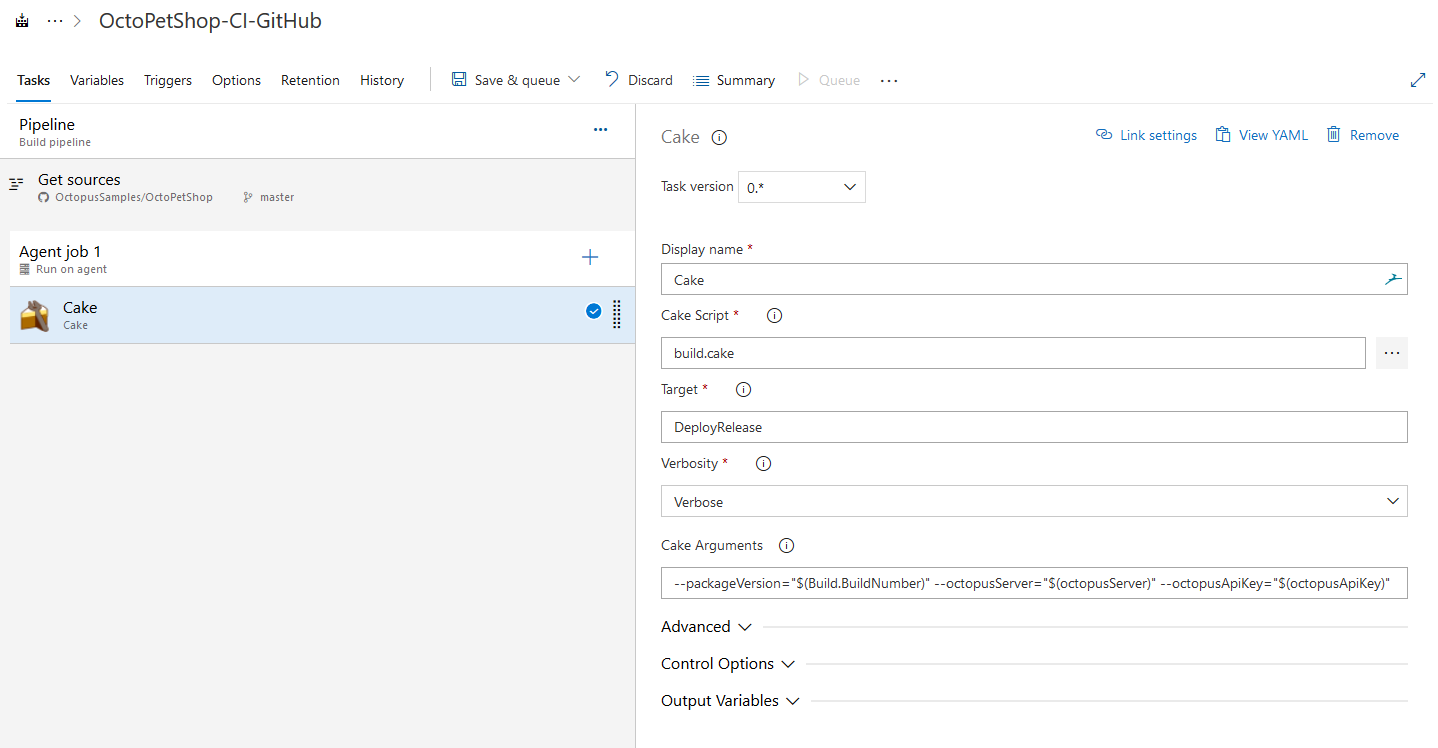Remove the Cake task
Image resolution: width=1438 pixels, height=748 pixels.
coord(1362,134)
